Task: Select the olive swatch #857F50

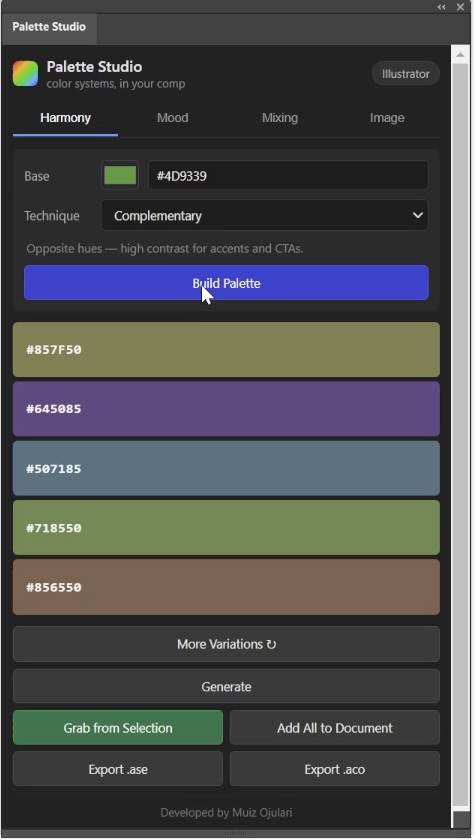Action: pos(226,349)
